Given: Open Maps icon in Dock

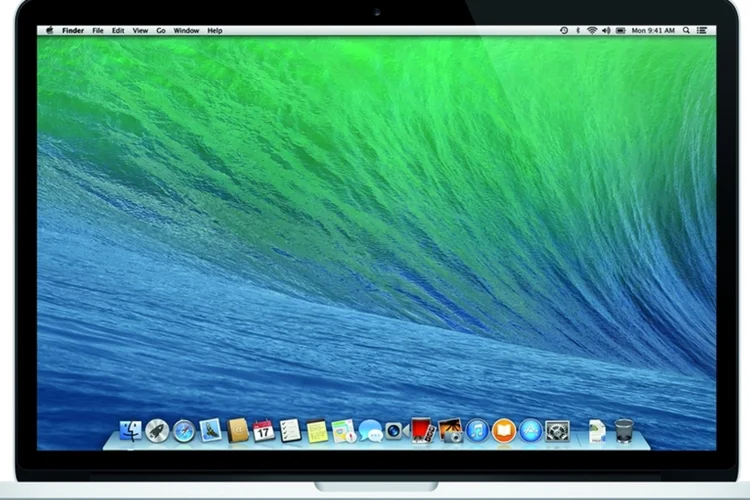Looking at the screenshot, I should pos(343,431).
